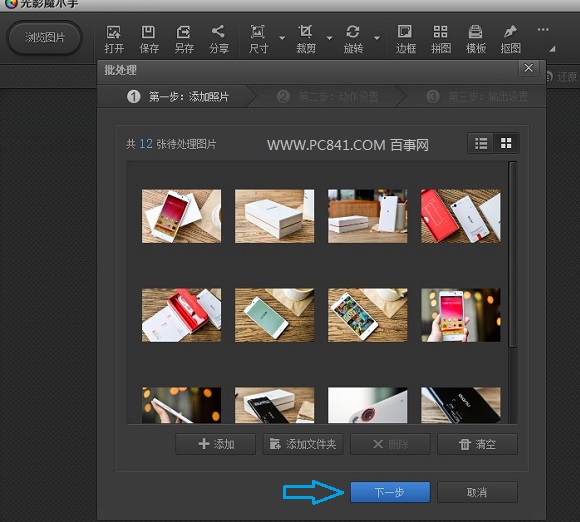Switch to thumbnail grid view
The width and height of the screenshot is (580, 522).
coord(506,143)
